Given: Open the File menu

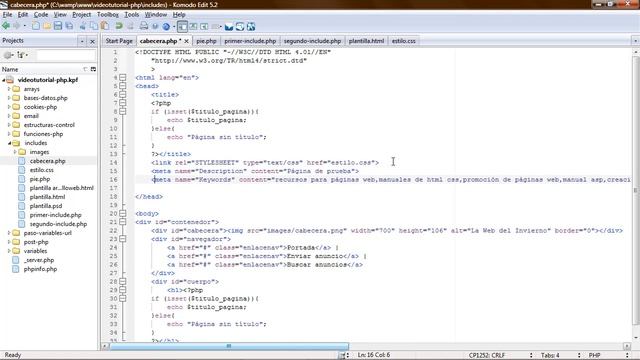Looking at the screenshot, I should 7,14.
